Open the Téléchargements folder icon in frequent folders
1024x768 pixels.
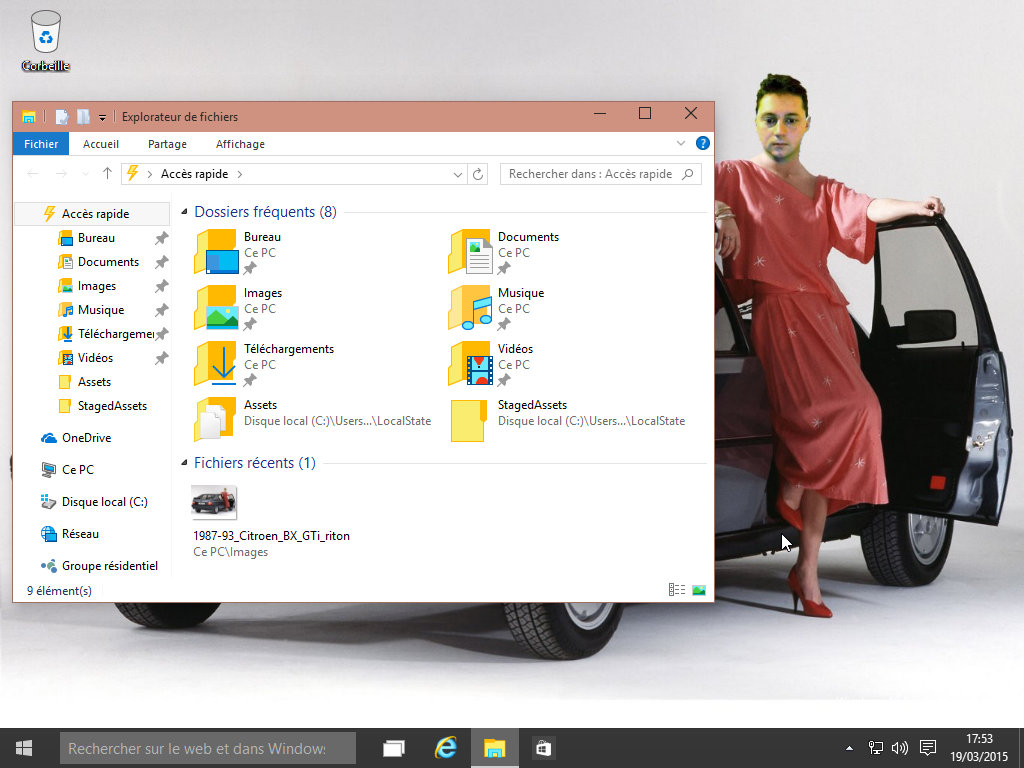pyautogui.click(x=216, y=364)
